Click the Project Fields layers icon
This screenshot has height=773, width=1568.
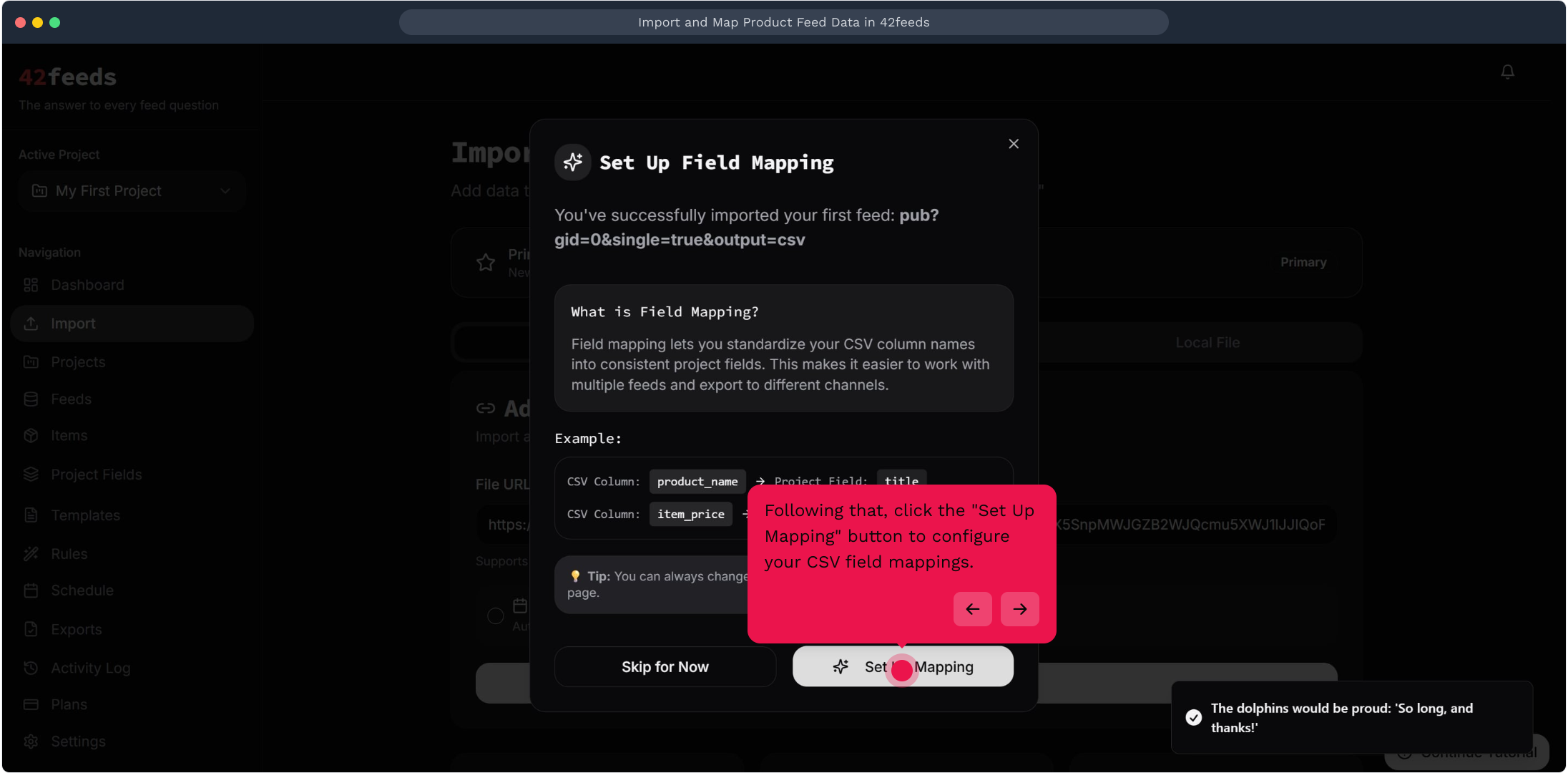(x=31, y=475)
